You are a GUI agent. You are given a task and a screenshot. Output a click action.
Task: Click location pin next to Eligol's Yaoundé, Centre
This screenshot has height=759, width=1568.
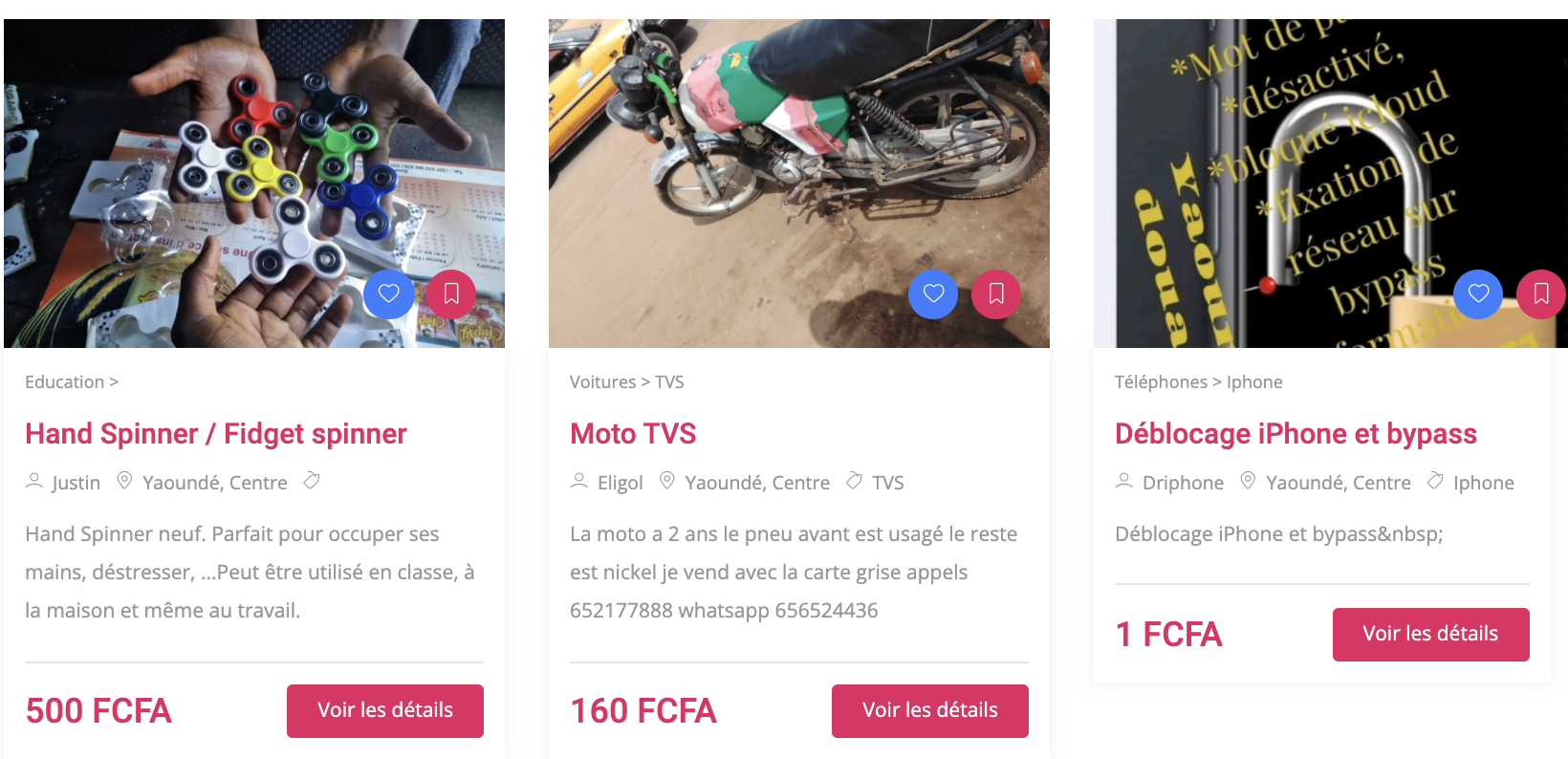[667, 481]
